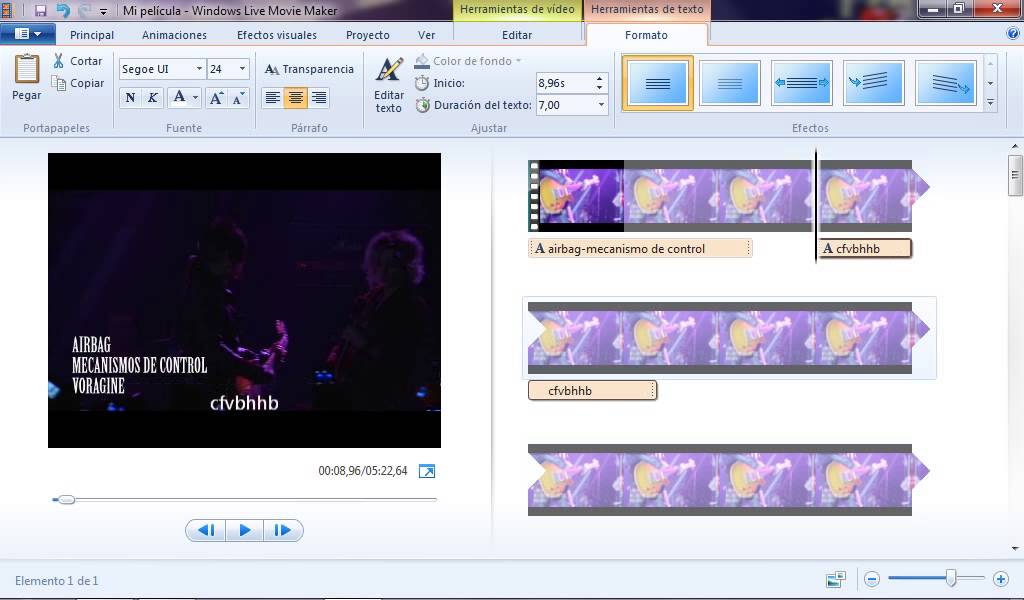Increase the Inicio value with the up spinner
1024x600 pixels.
coord(600,79)
